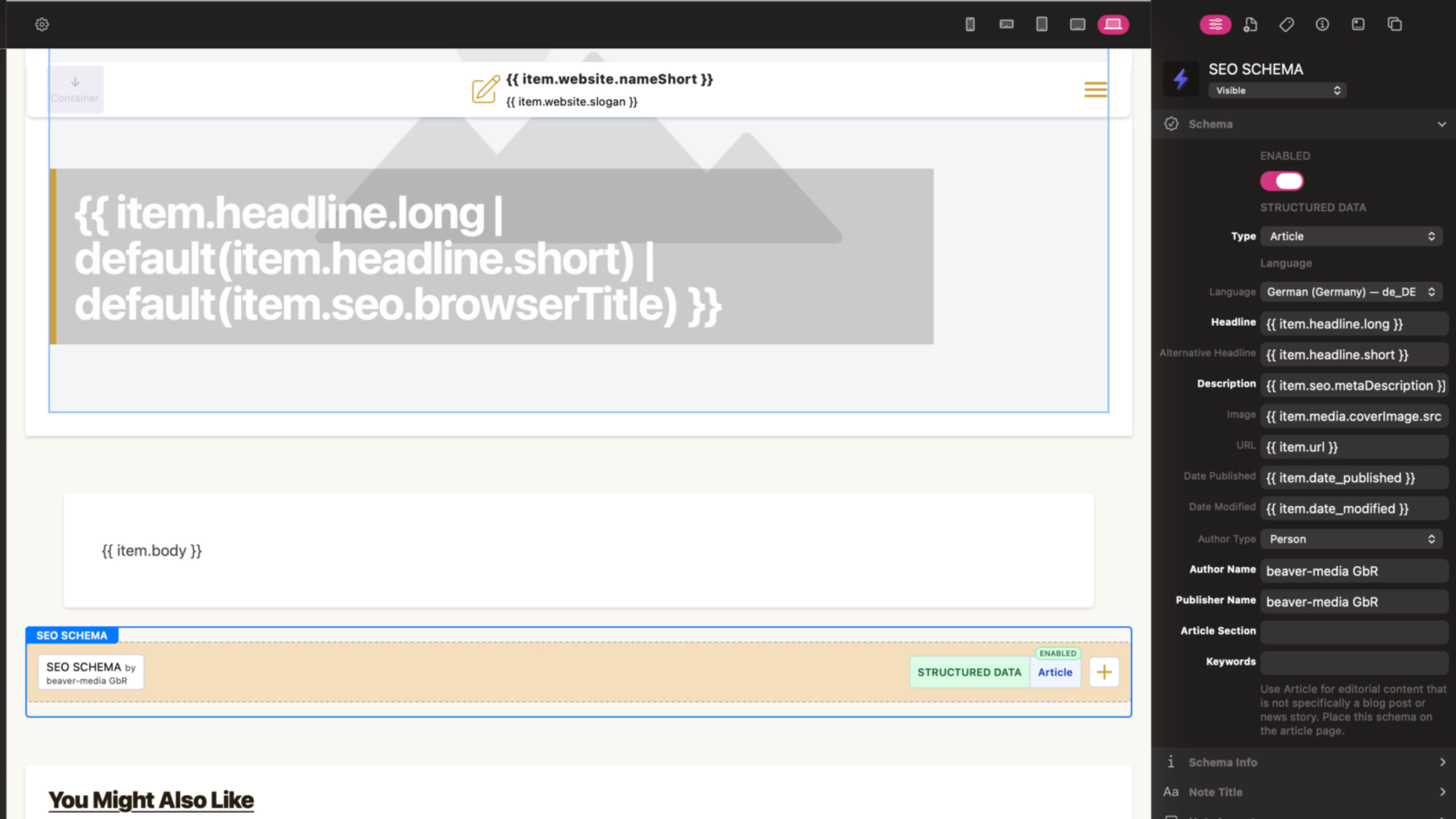The height and width of the screenshot is (819, 1456).
Task: Click the URL input field
Action: click(1354, 447)
